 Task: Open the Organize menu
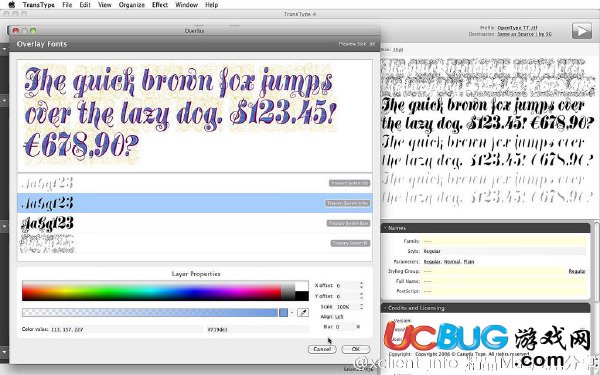point(132,5)
